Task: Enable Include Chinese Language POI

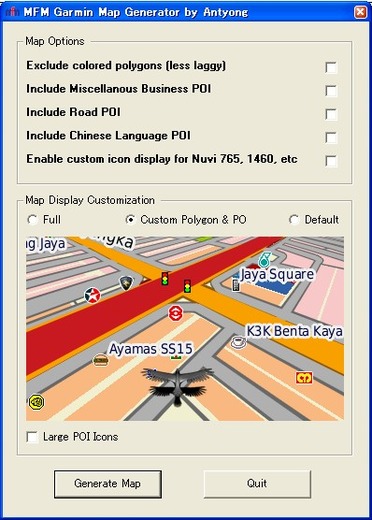Action: tap(331, 138)
